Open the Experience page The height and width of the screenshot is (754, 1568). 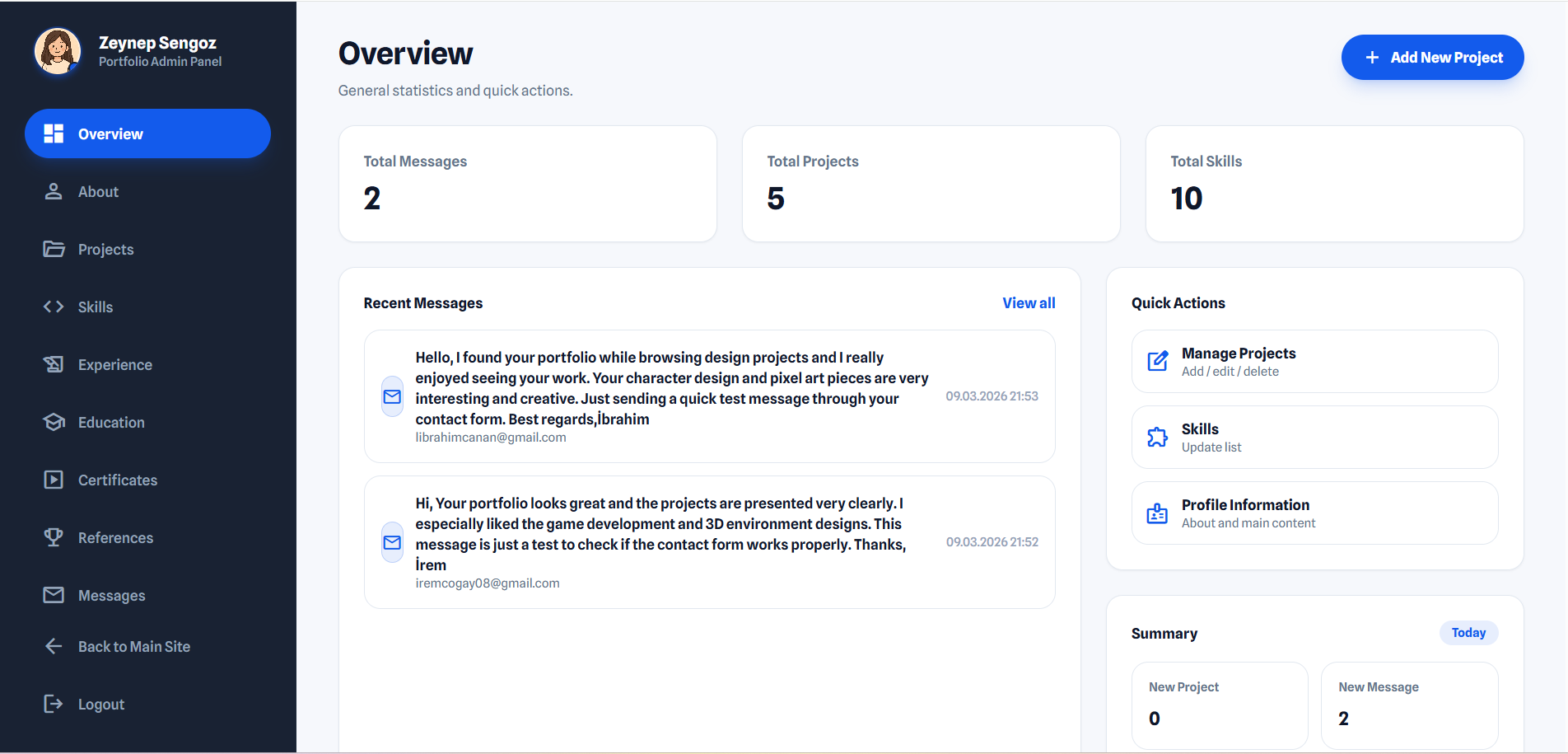(x=147, y=364)
